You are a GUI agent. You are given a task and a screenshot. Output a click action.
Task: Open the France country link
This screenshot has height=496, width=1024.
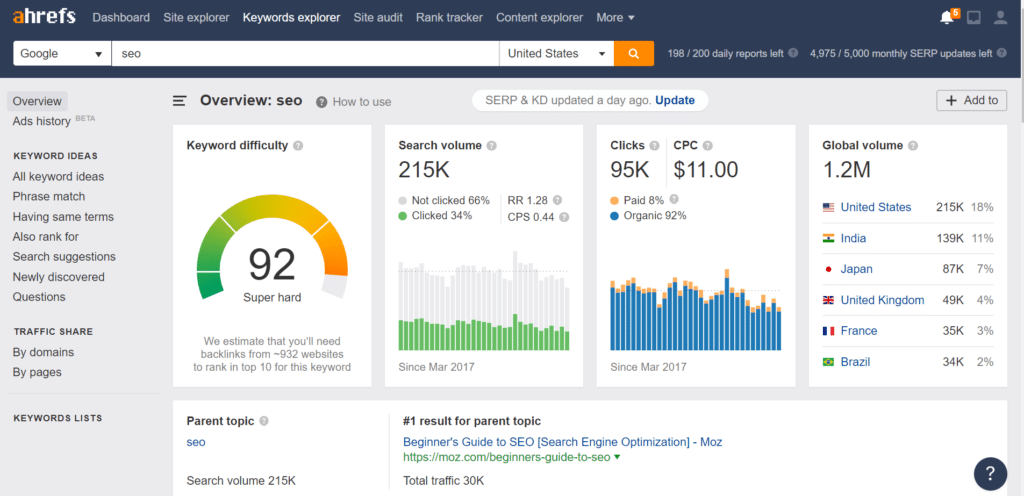pyautogui.click(x=859, y=331)
